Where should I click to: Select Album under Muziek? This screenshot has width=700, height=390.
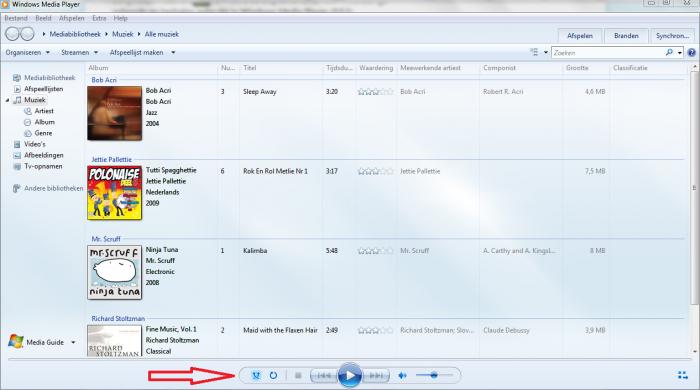pos(39,122)
